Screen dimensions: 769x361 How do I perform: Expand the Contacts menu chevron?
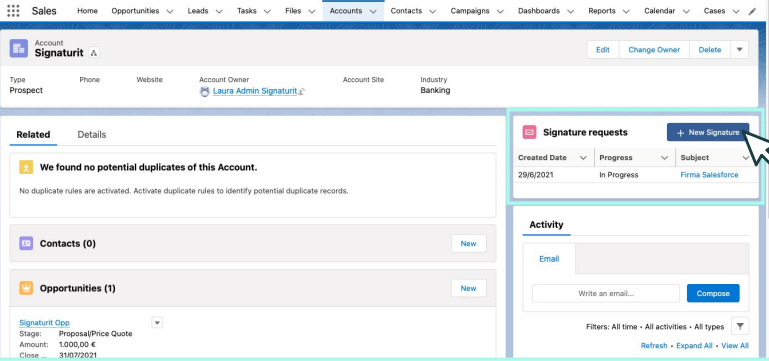[433, 11]
